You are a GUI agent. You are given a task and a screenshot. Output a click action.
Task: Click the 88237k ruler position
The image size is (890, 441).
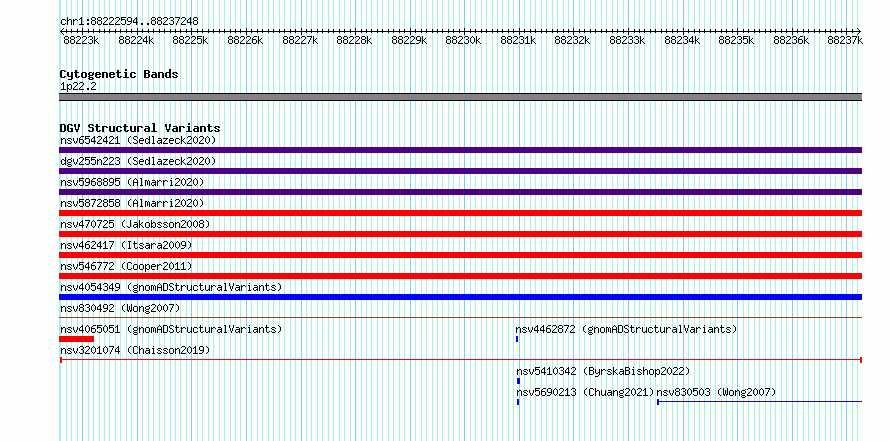[x=845, y=40]
